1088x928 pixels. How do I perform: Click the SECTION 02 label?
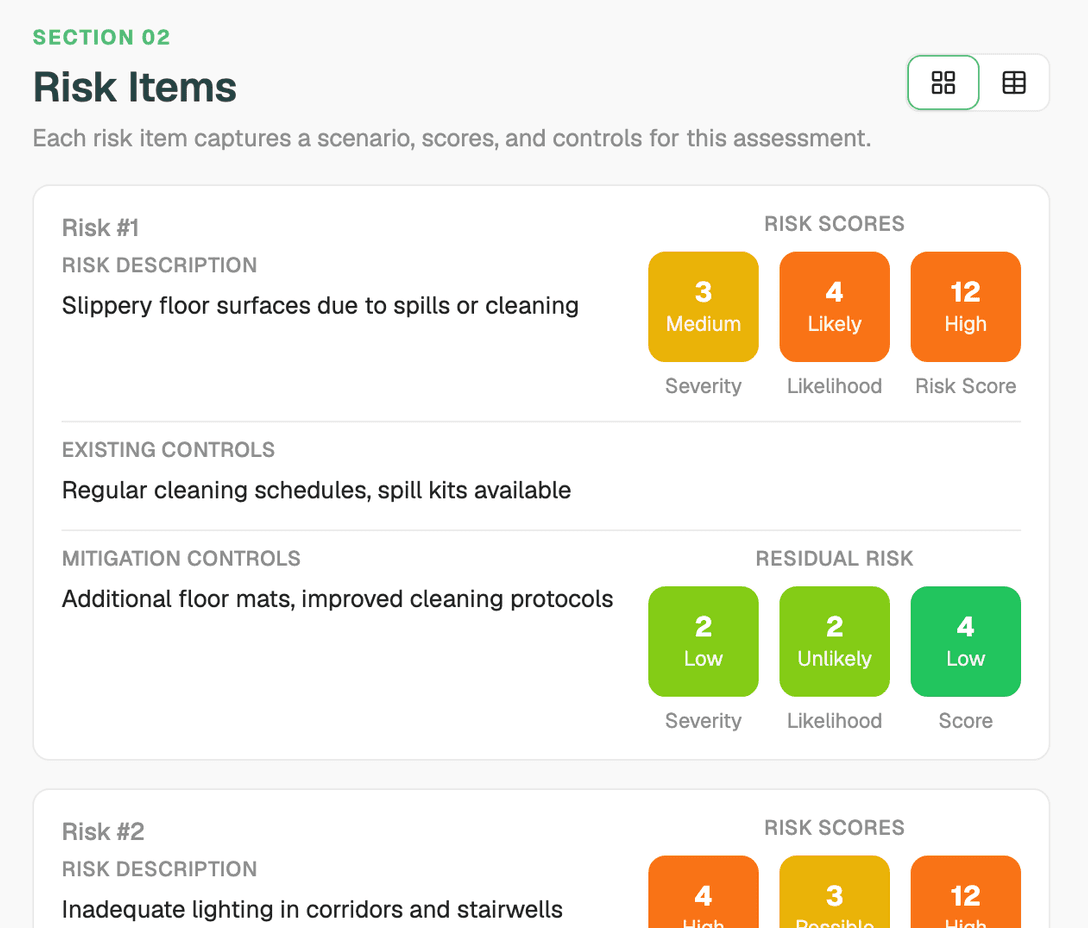tap(101, 37)
